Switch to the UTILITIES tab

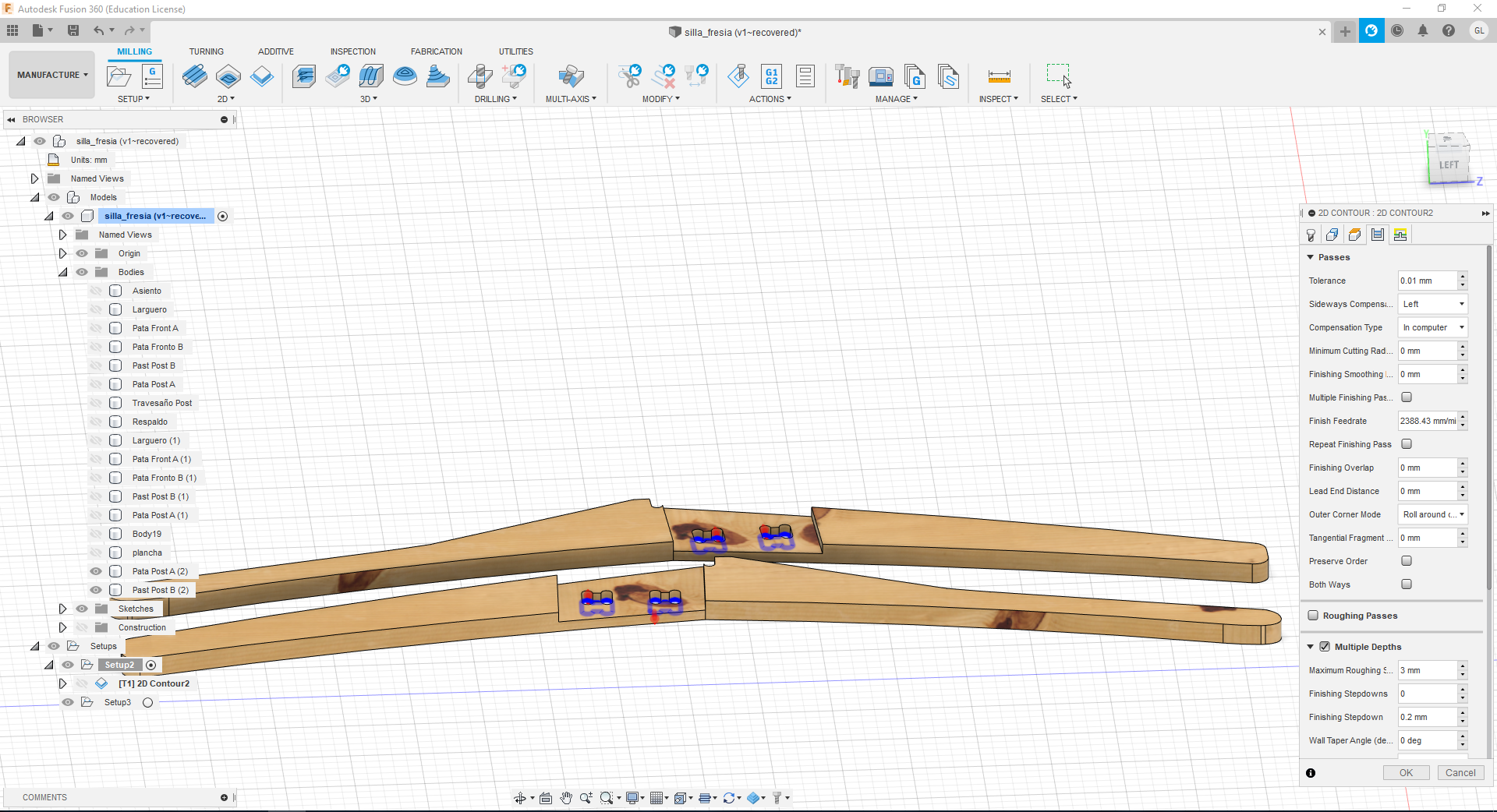516,51
